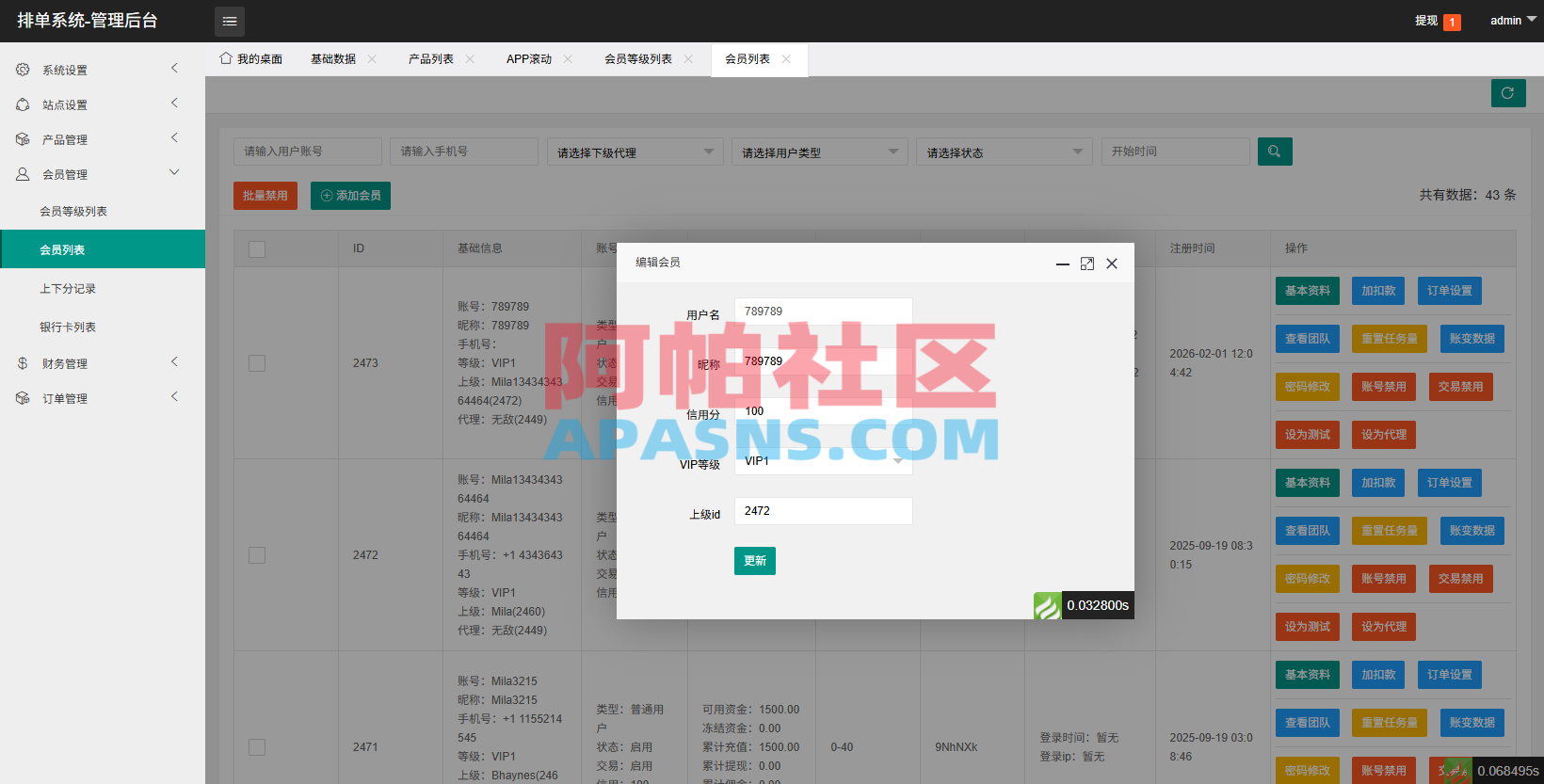This screenshot has width=1544, height=784.
Task: Click the 添加会员 button
Action: click(350, 196)
